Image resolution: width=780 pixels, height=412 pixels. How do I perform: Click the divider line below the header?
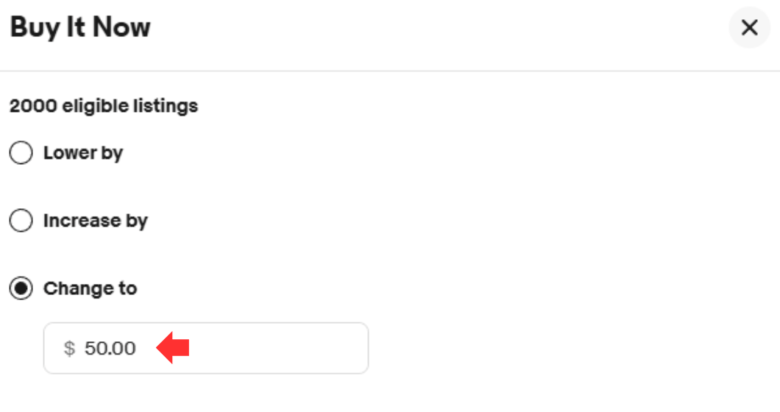[x=390, y=71]
